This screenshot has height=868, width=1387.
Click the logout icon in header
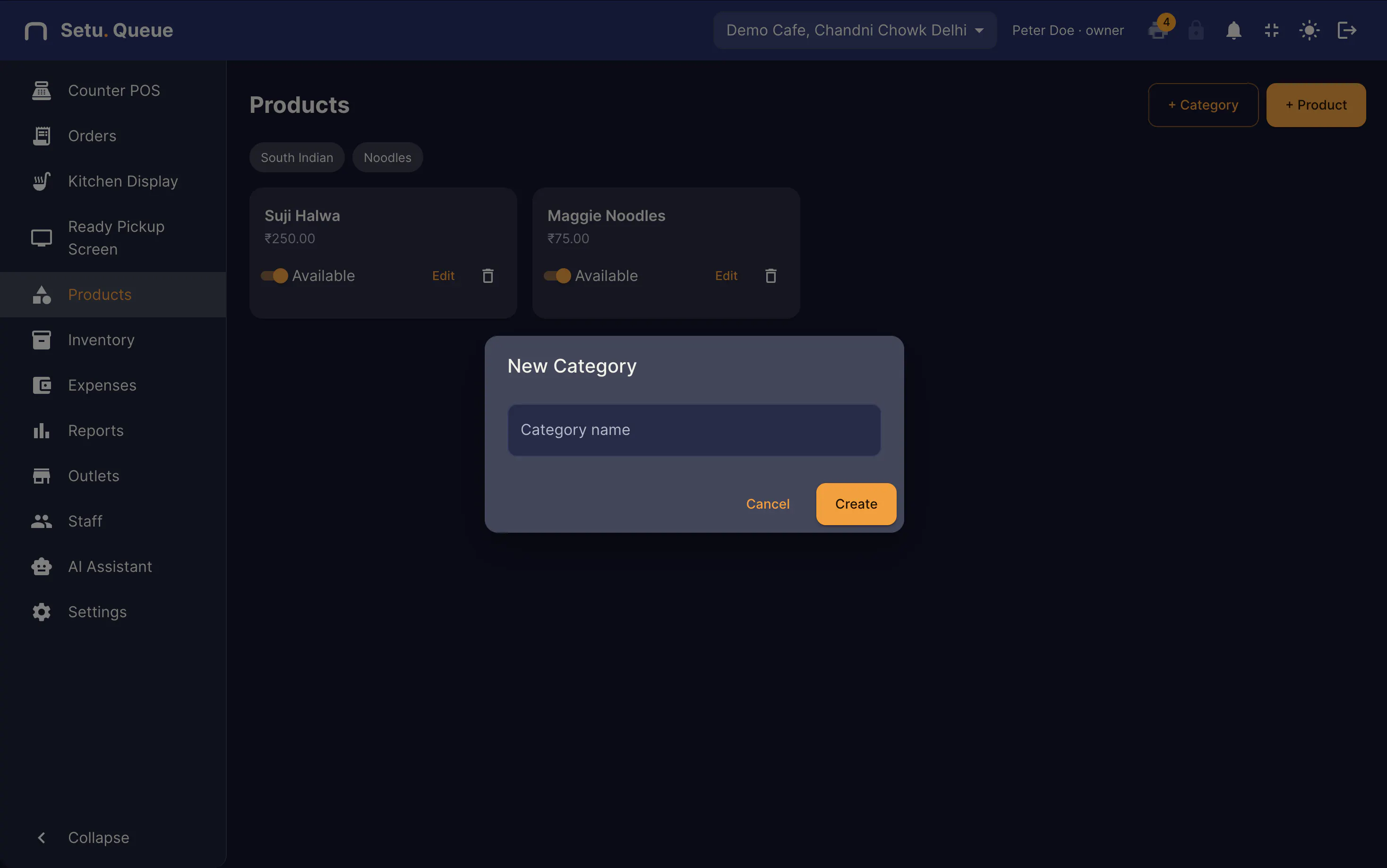coord(1347,30)
